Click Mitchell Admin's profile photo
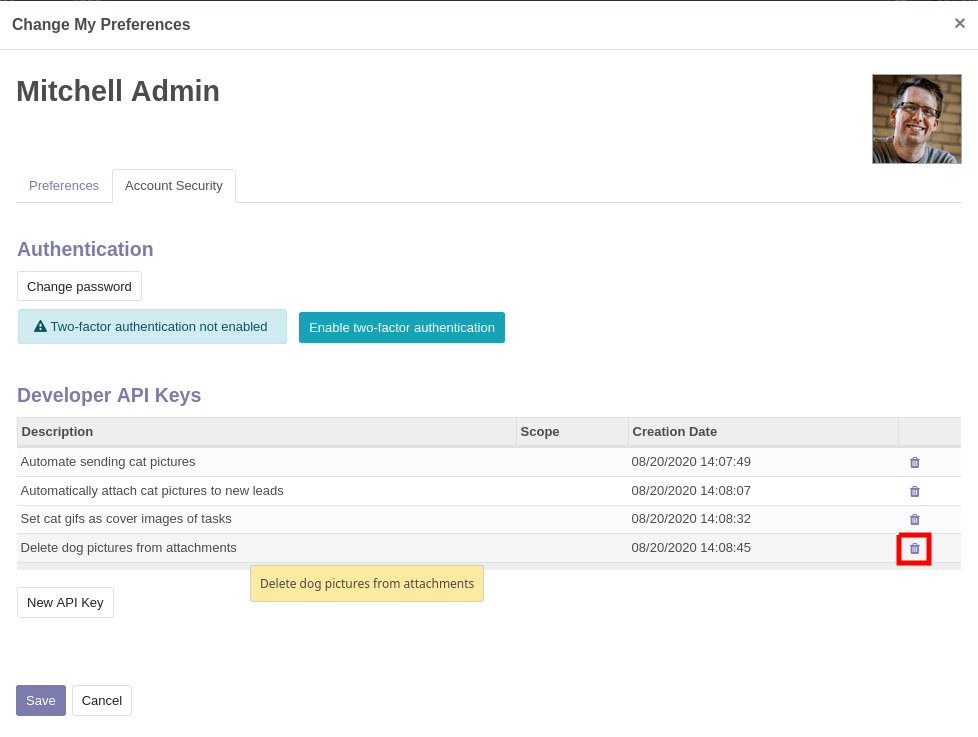Image resolution: width=978 pixels, height=737 pixels. click(x=916, y=119)
